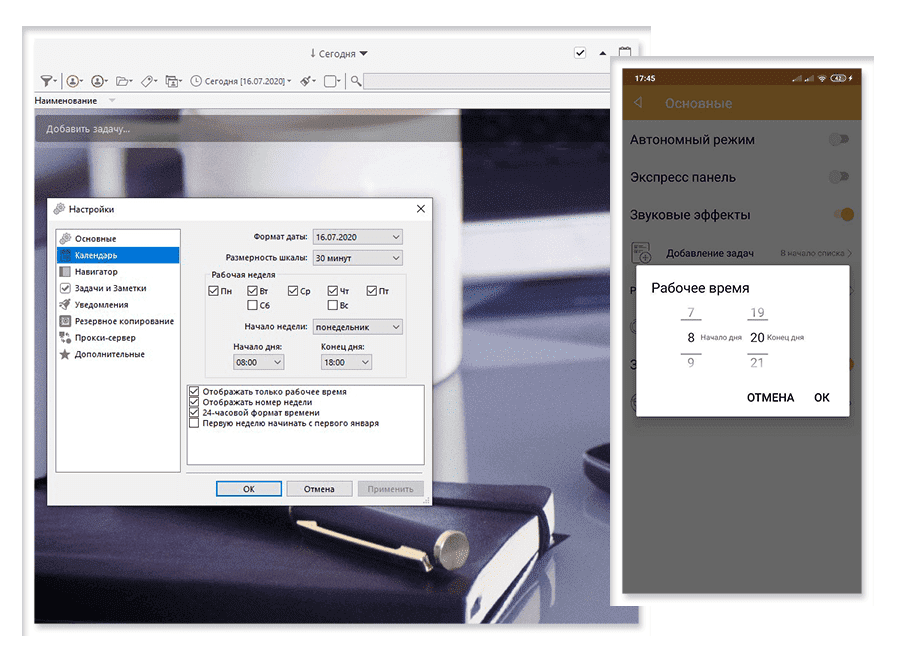Open the Начало дня time dropdown

pos(258,362)
